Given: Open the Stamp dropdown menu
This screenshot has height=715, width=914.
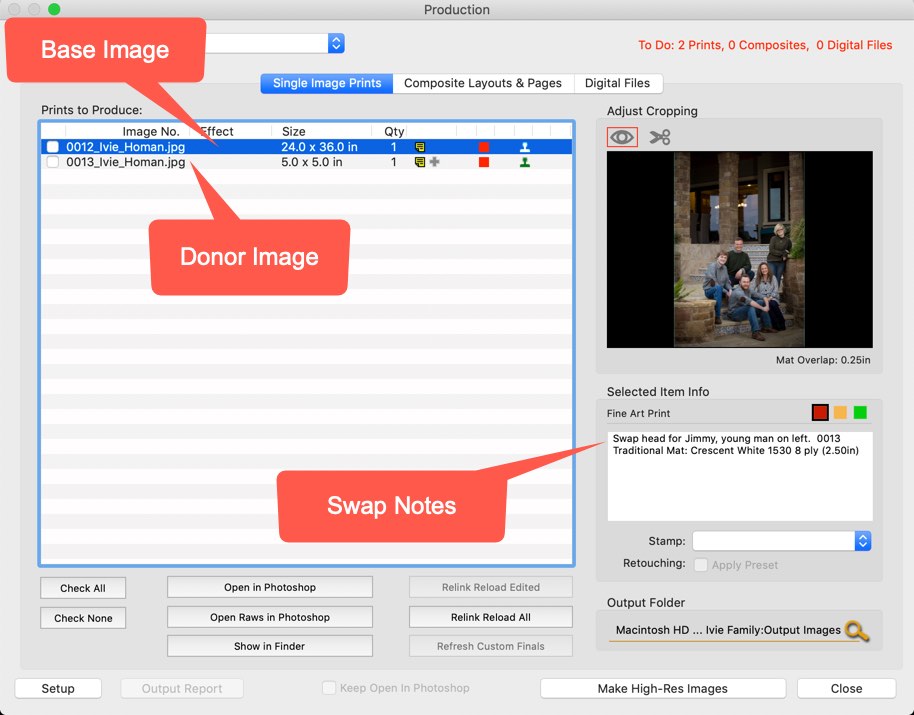Looking at the screenshot, I should click(x=862, y=541).
